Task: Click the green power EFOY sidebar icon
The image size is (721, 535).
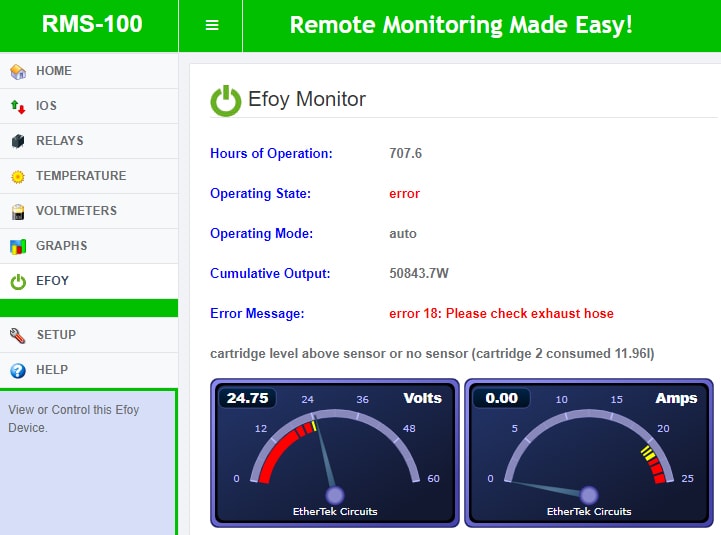Action: pos(17,281)
